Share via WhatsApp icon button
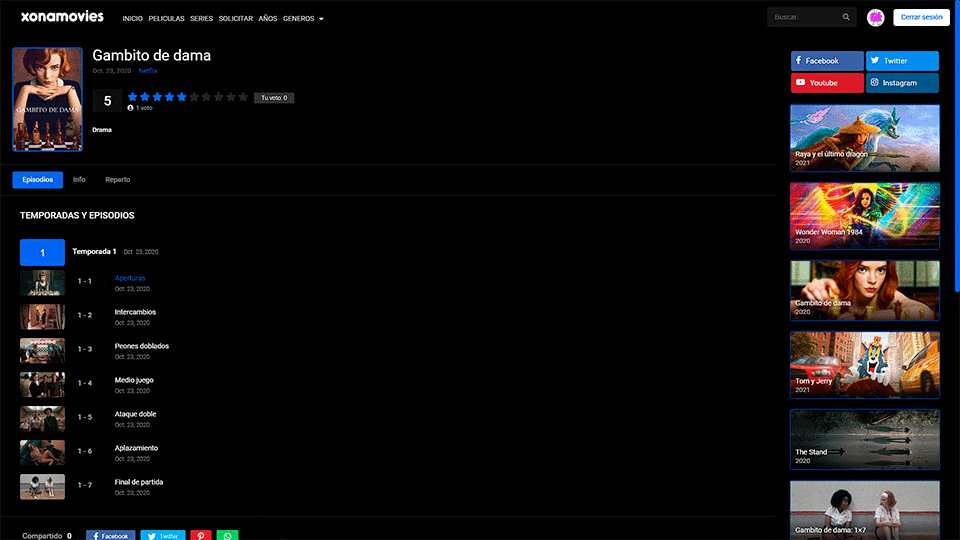 click(x=227, y=536)
